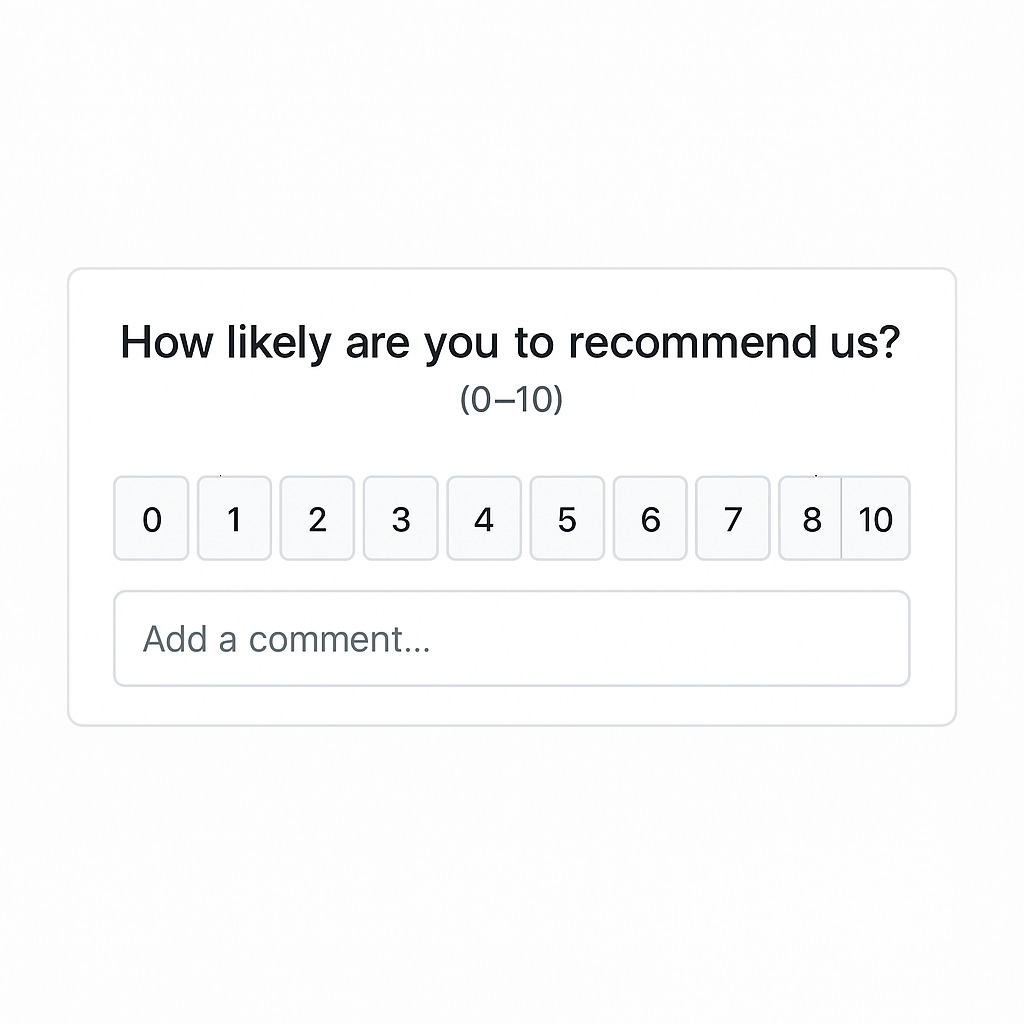Choose the neutral midpoint rating five
1024x1024 pixels.
(x=567, y=518)
